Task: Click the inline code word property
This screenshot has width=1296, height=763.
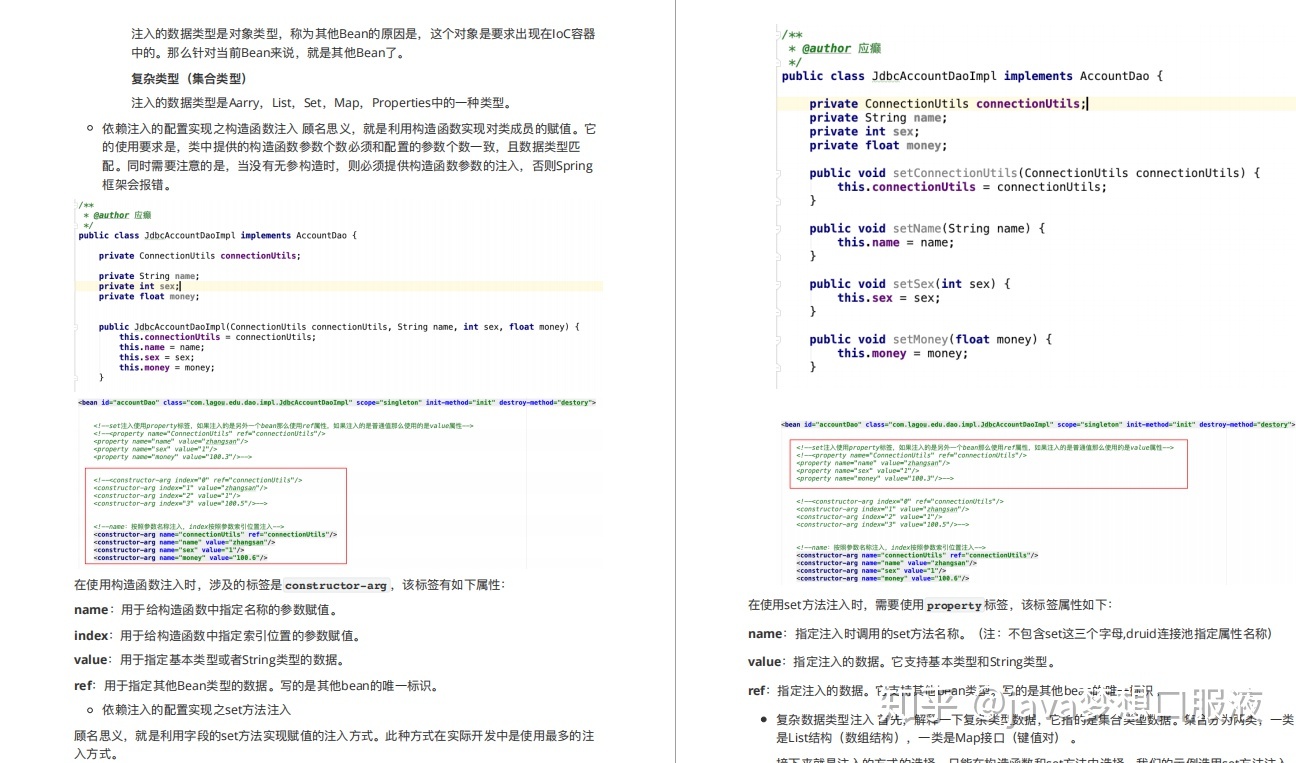Action: click(955, 605)
